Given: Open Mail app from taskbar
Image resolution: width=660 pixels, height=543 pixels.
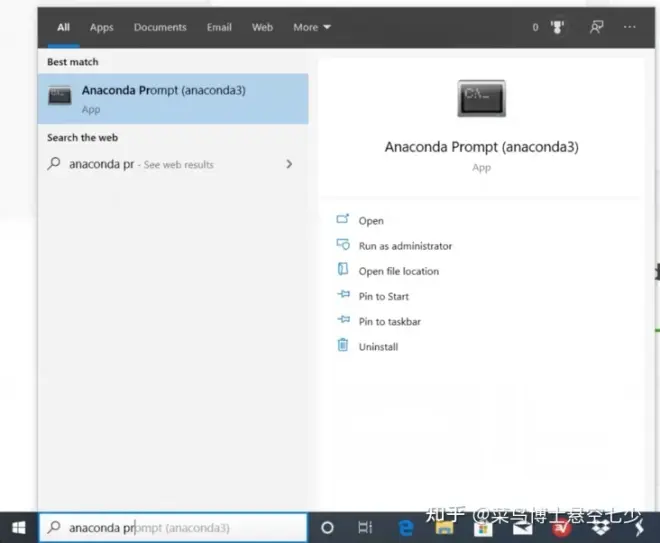Looking at the screenshot, I should [x=522, y=528].
